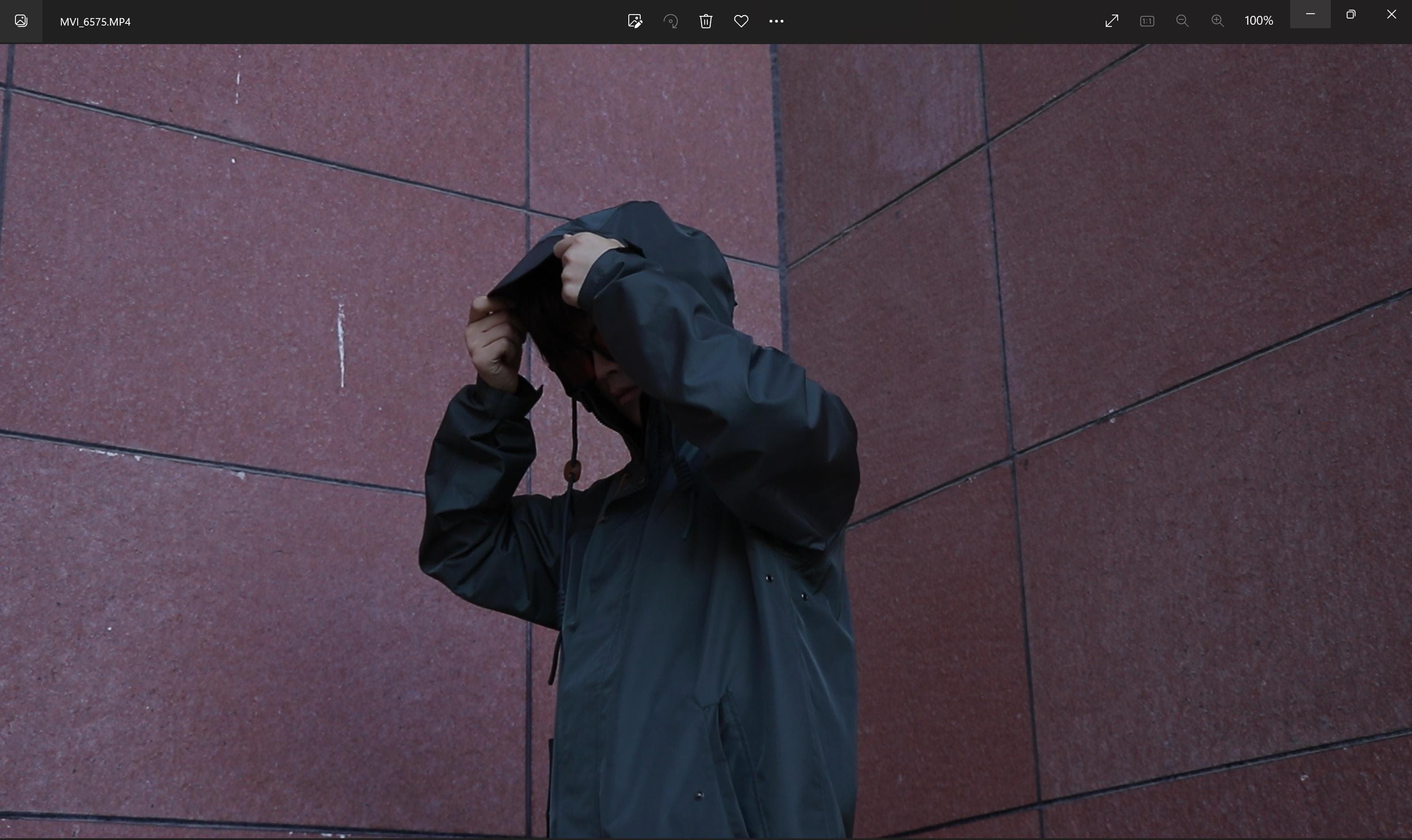Toggle favorite with the heart icon

pos(741,21)
